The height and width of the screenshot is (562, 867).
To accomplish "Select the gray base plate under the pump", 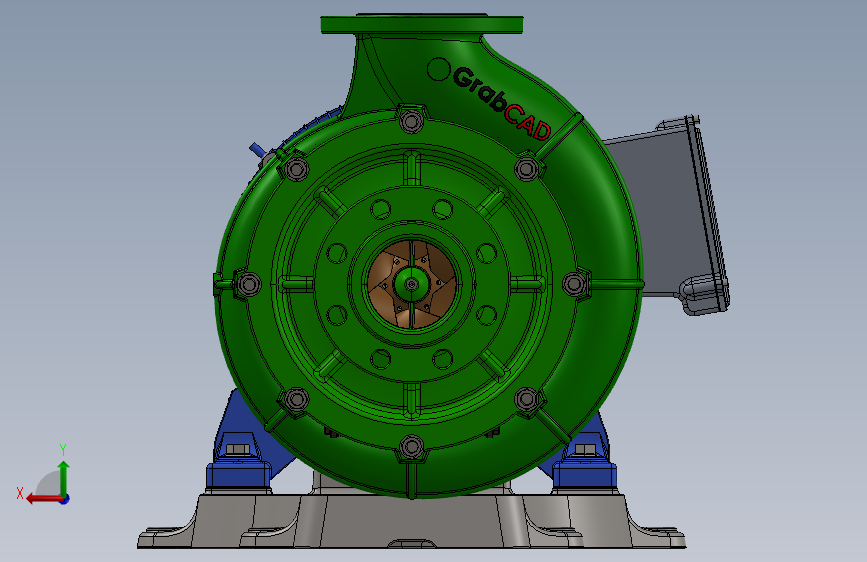I will [411, 520].
